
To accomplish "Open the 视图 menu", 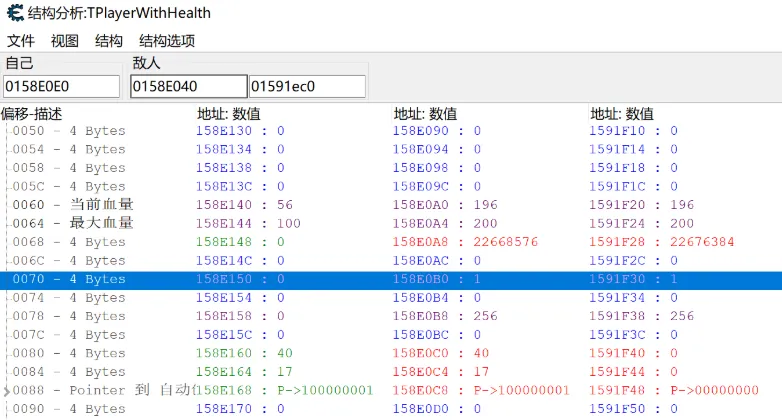I will click(65, 41).
